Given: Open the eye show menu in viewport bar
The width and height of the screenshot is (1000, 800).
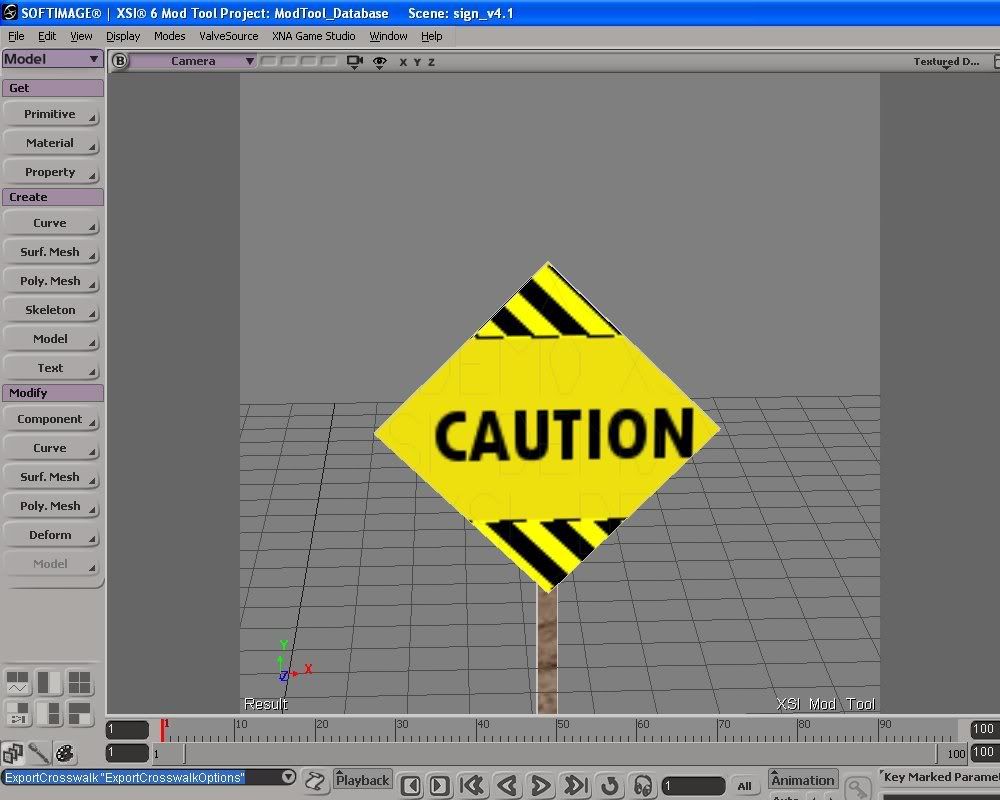Looking at the screenshot, I should coord(379,62).
